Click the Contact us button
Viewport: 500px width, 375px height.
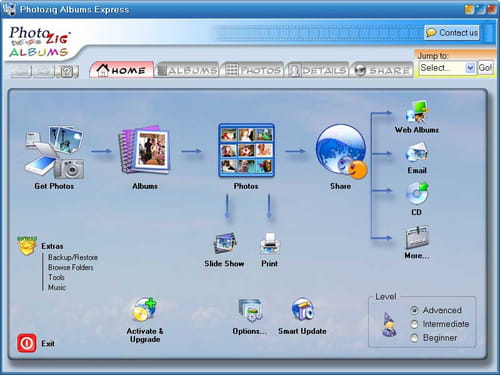(x=452, y=33)
